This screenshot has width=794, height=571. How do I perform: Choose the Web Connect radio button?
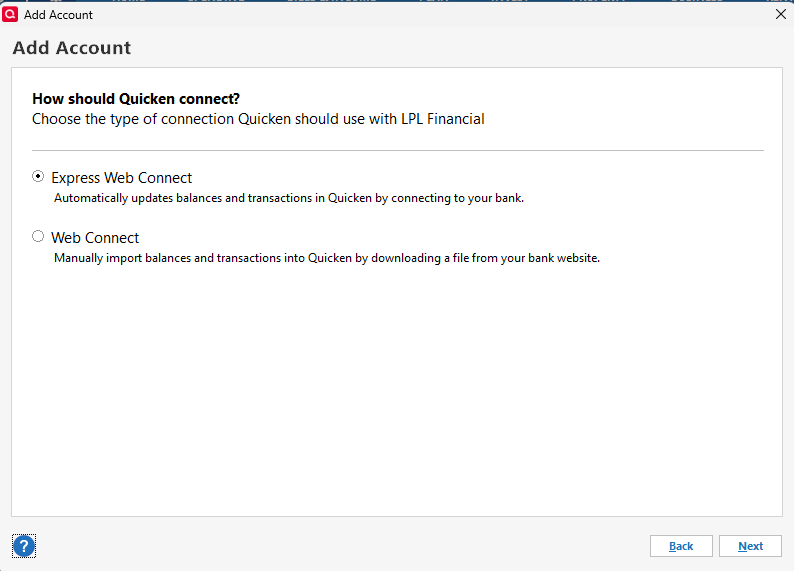click(x=38, y=237)
